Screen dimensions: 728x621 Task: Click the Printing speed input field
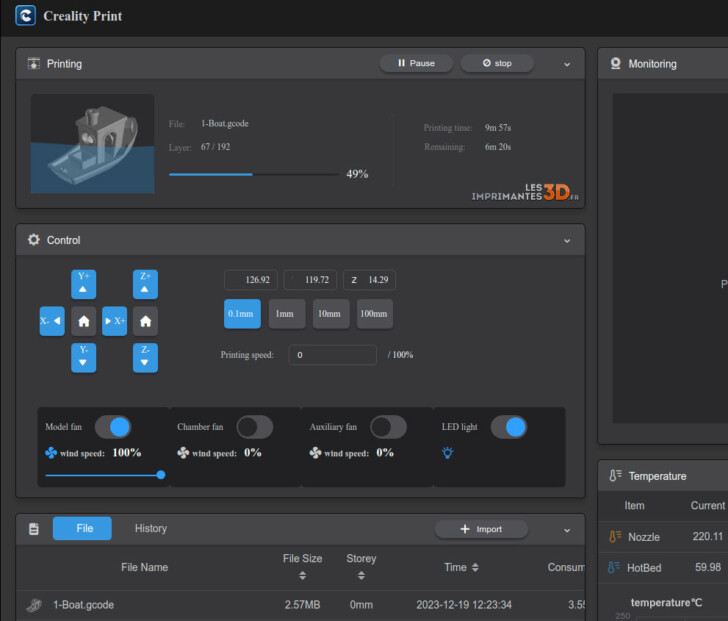tap(332, 355)
